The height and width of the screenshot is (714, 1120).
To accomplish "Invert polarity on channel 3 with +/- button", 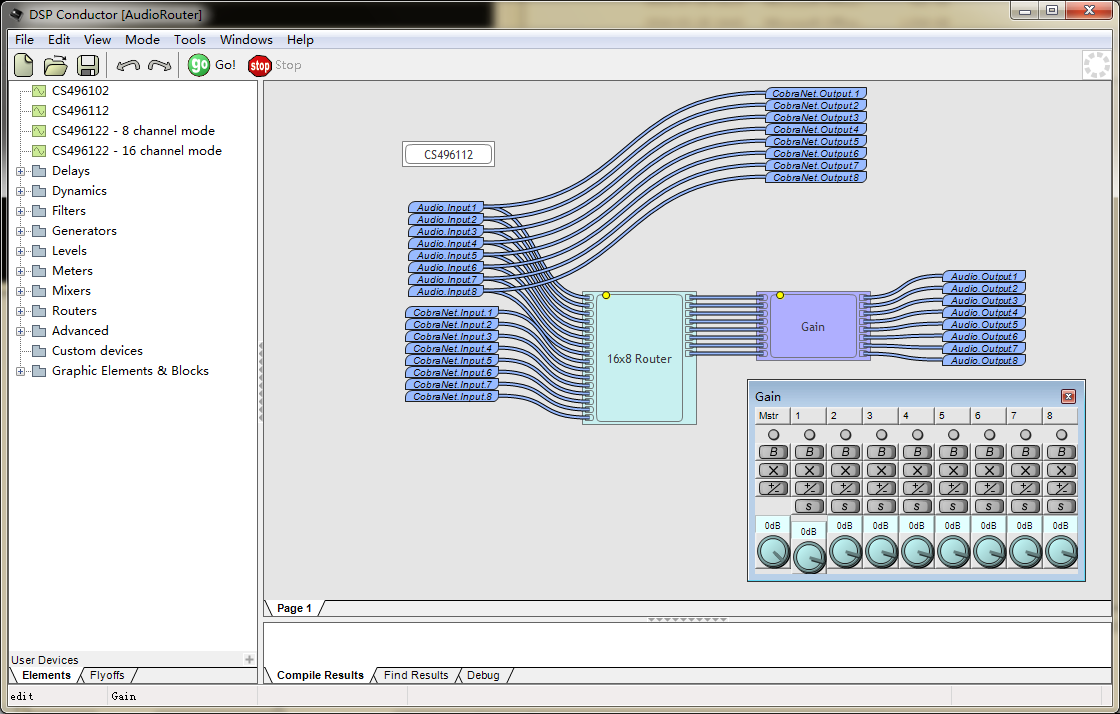I will pos(881,488).
